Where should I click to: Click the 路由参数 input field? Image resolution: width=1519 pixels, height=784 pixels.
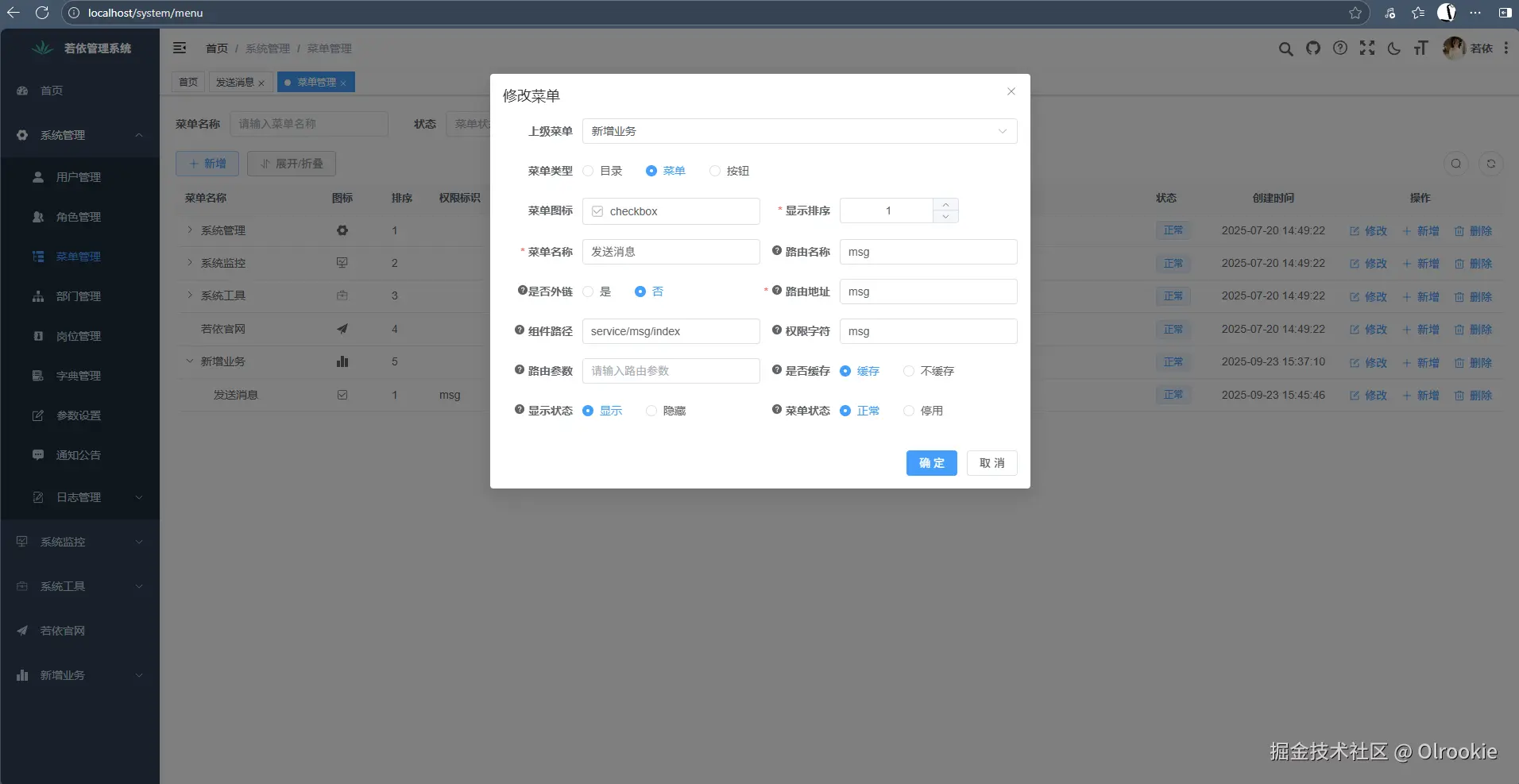pos(671,370)
